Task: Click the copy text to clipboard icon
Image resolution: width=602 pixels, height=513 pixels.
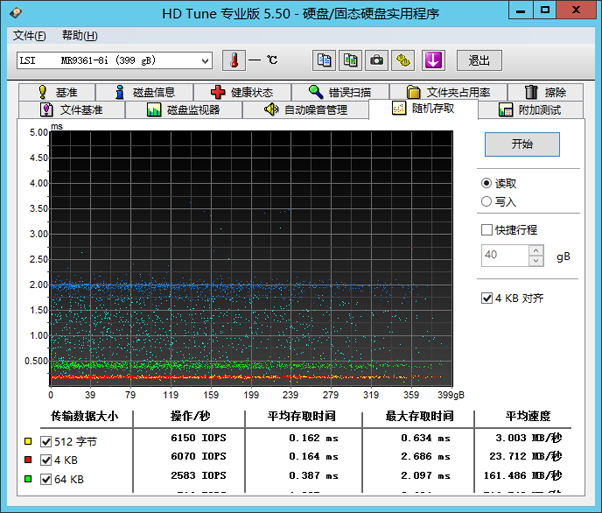Action: coord(324,60)
